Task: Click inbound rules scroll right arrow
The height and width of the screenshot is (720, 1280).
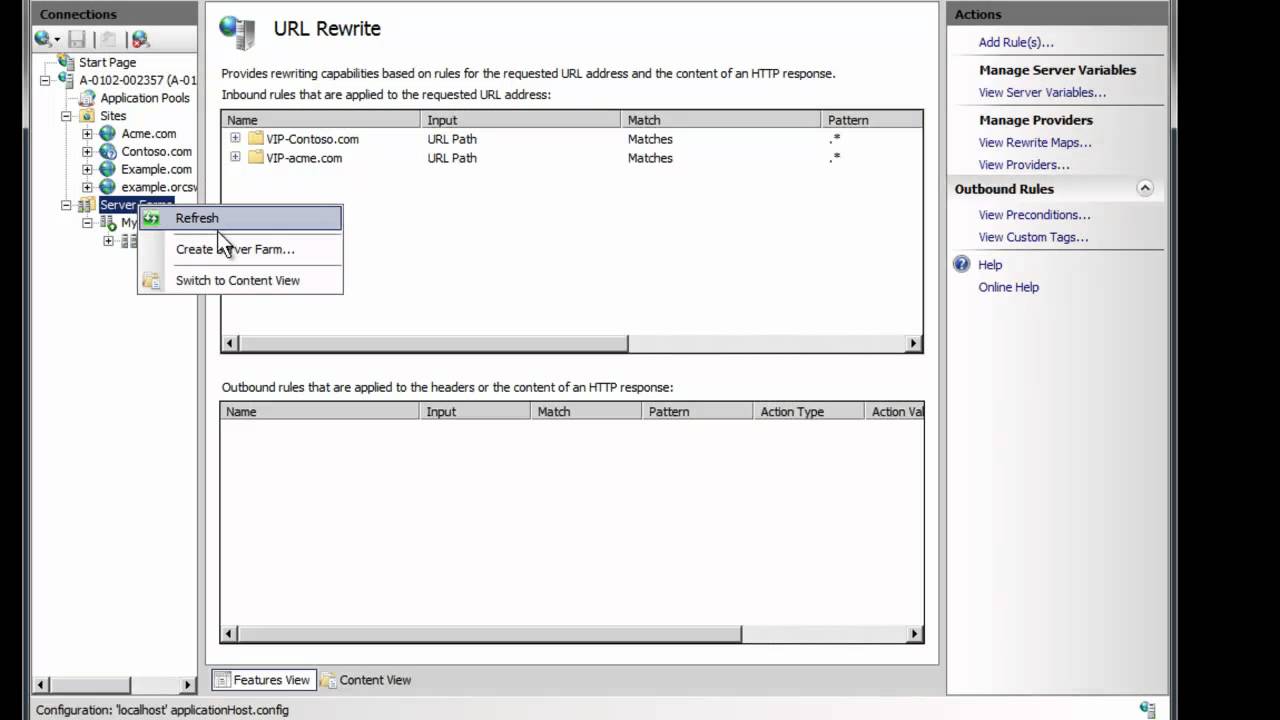Action: pyautogui.click(x=913, y=344)
